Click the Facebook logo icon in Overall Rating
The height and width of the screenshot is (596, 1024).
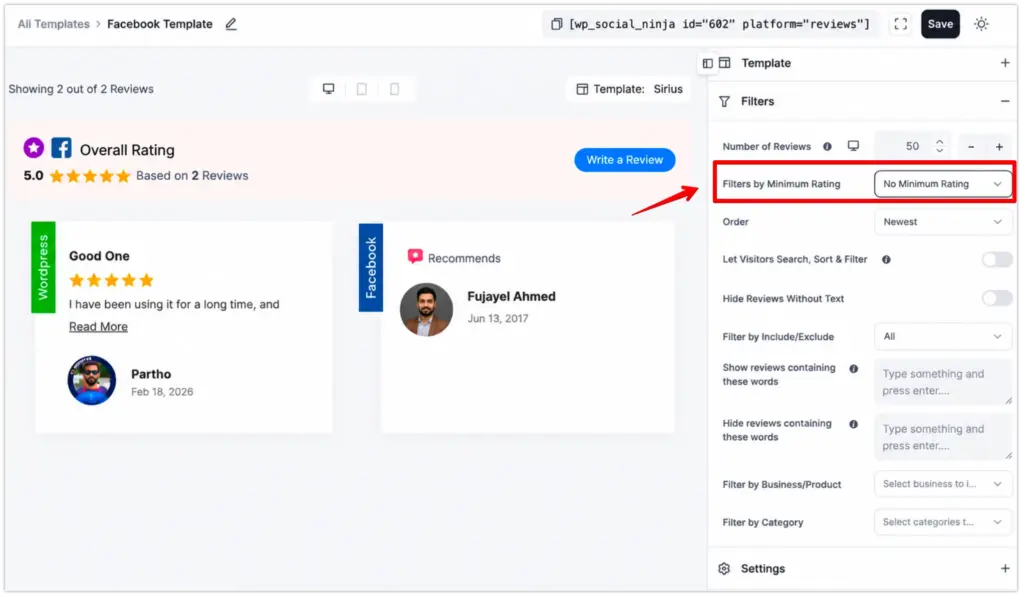61,148
